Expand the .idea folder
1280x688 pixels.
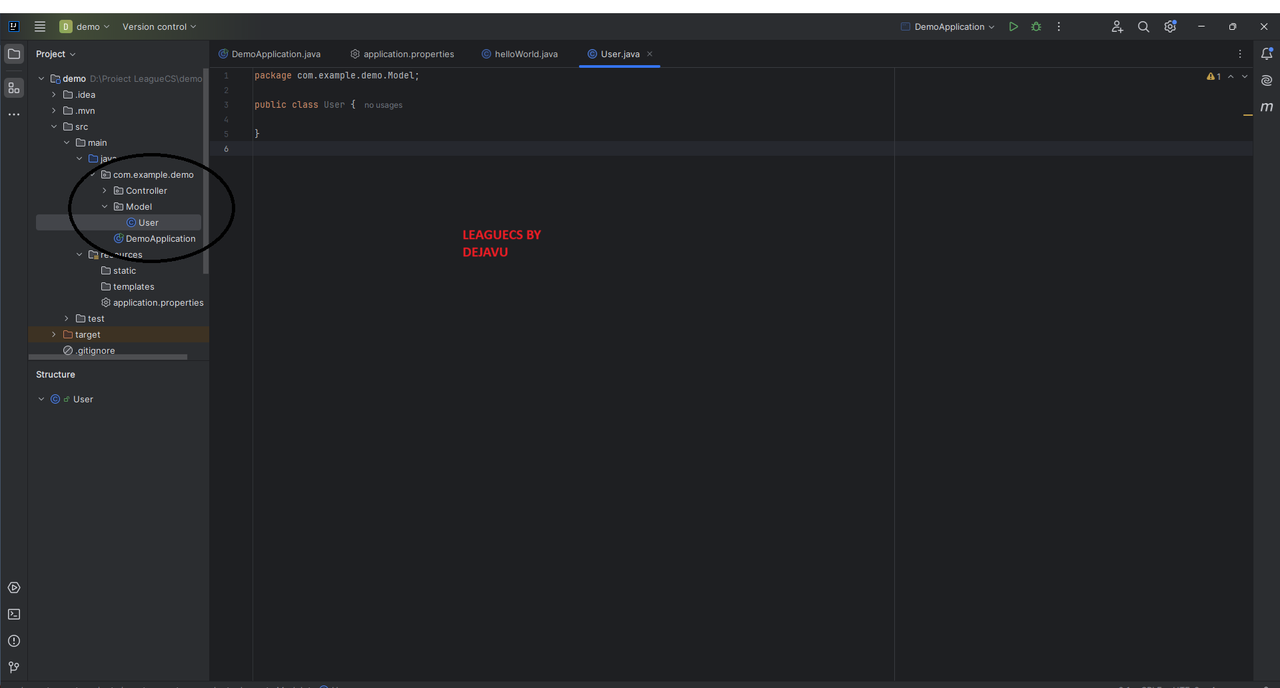[x=54, y=95]
